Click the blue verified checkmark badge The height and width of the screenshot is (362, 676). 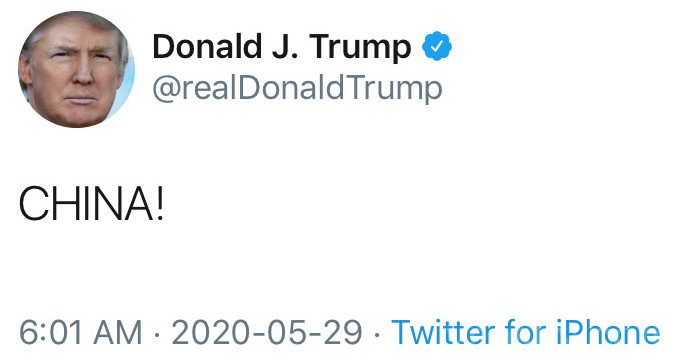tap(437, 46)
